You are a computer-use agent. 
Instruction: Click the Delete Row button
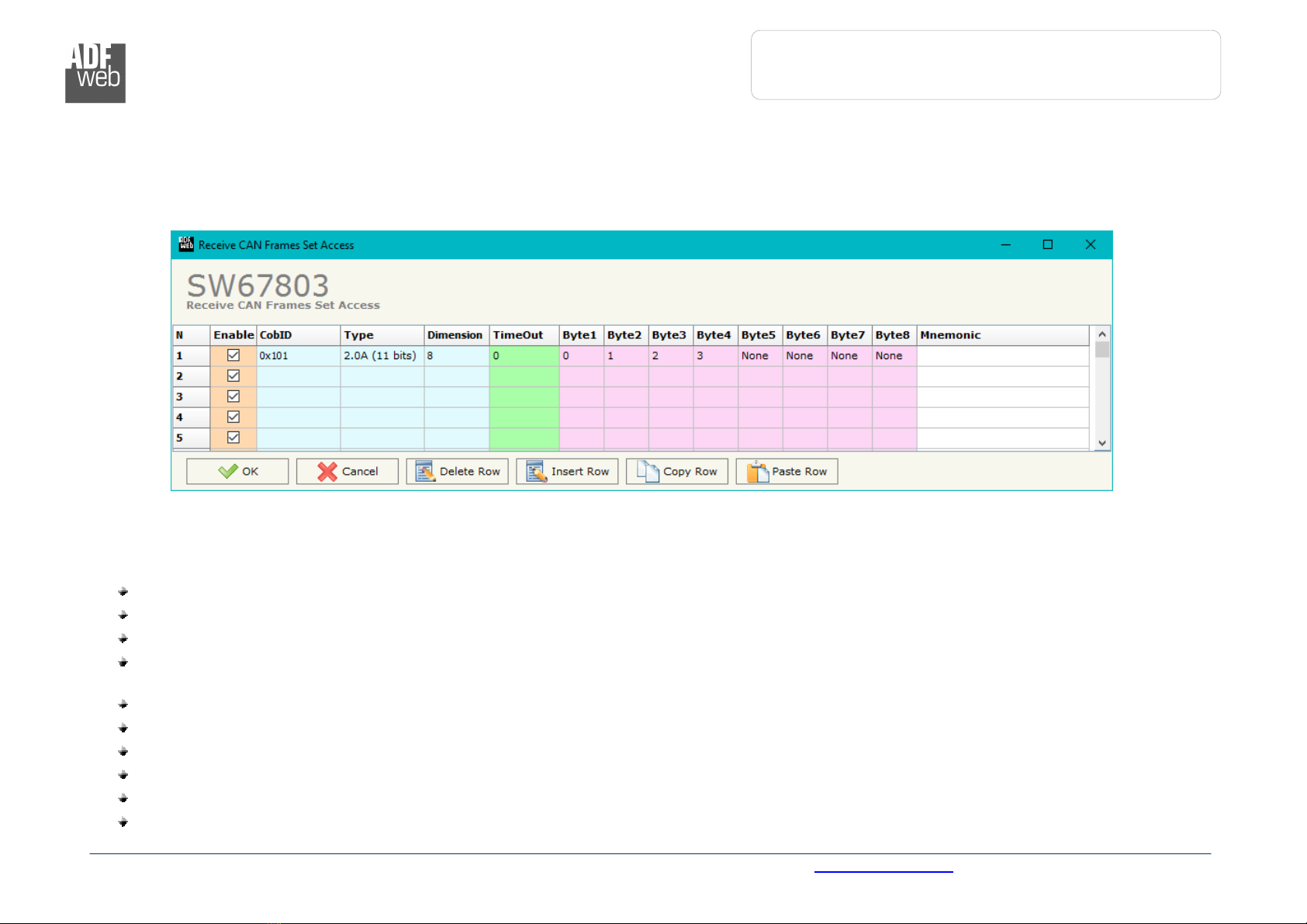(x=458, y=471)
